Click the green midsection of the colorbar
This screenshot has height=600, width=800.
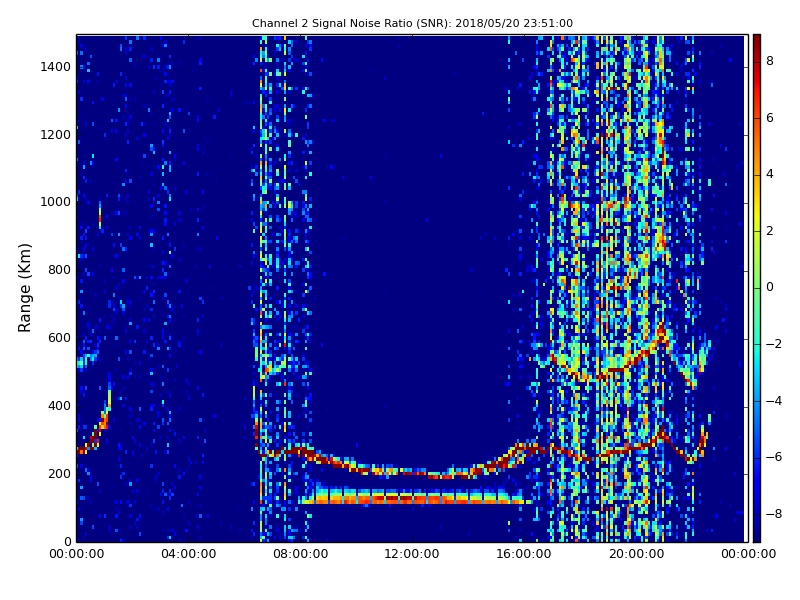tap(757, 288)
